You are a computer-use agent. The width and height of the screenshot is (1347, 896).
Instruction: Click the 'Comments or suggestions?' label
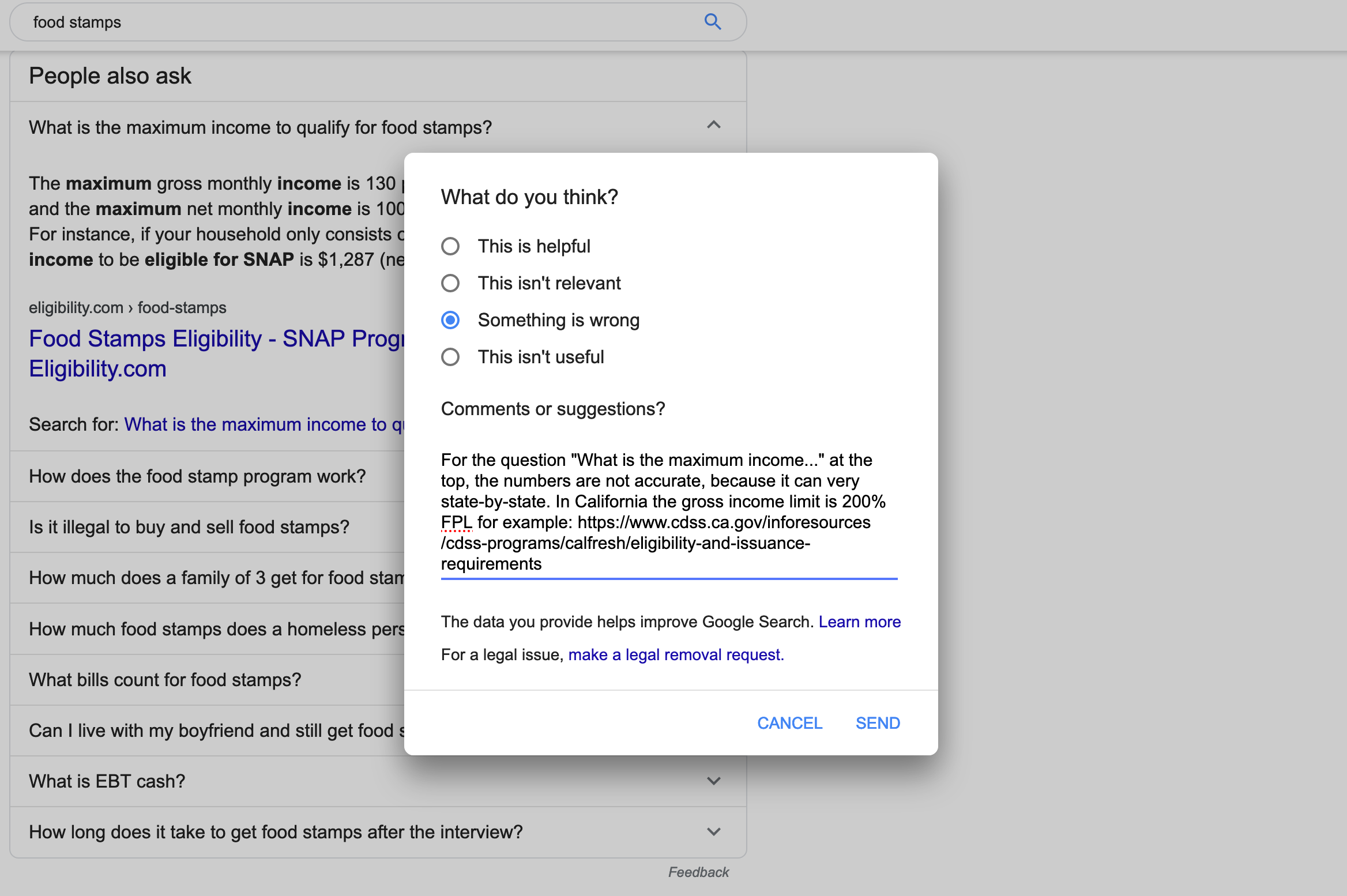point(553,409)
